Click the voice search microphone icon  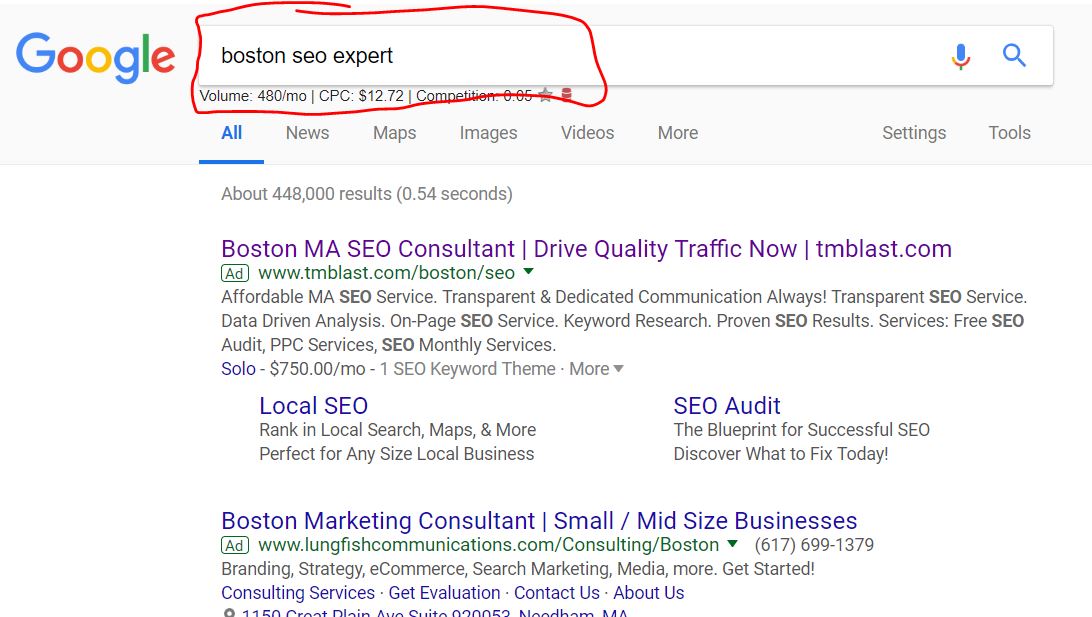(x=961, y=56)
